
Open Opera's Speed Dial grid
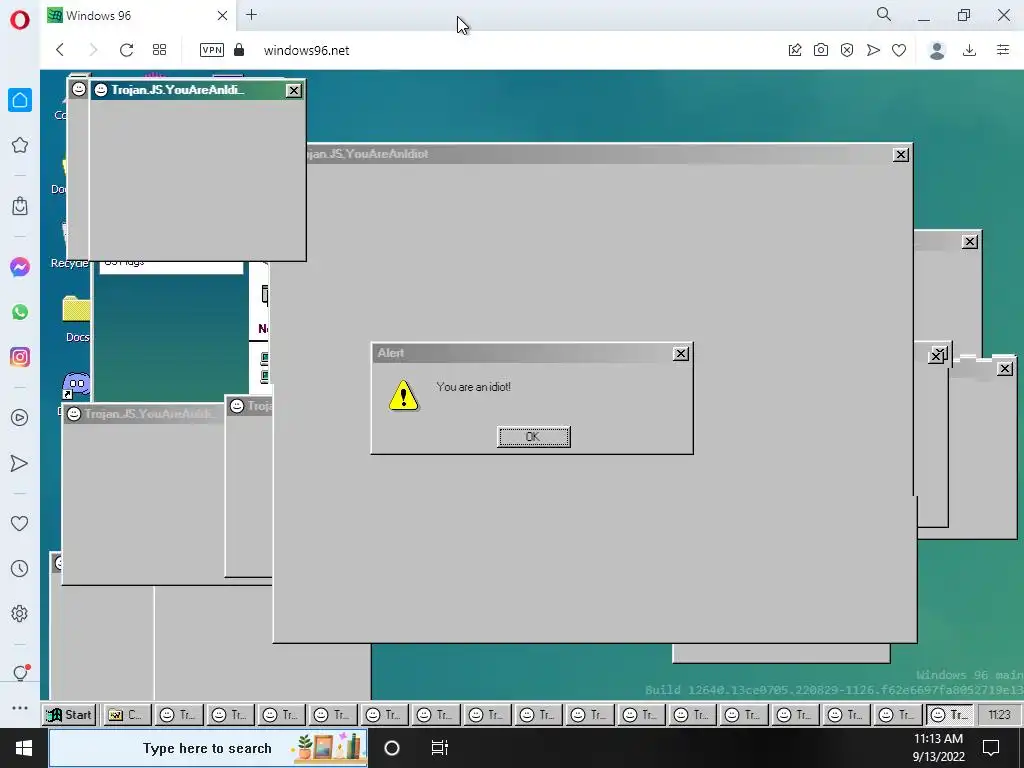(159, 50)
